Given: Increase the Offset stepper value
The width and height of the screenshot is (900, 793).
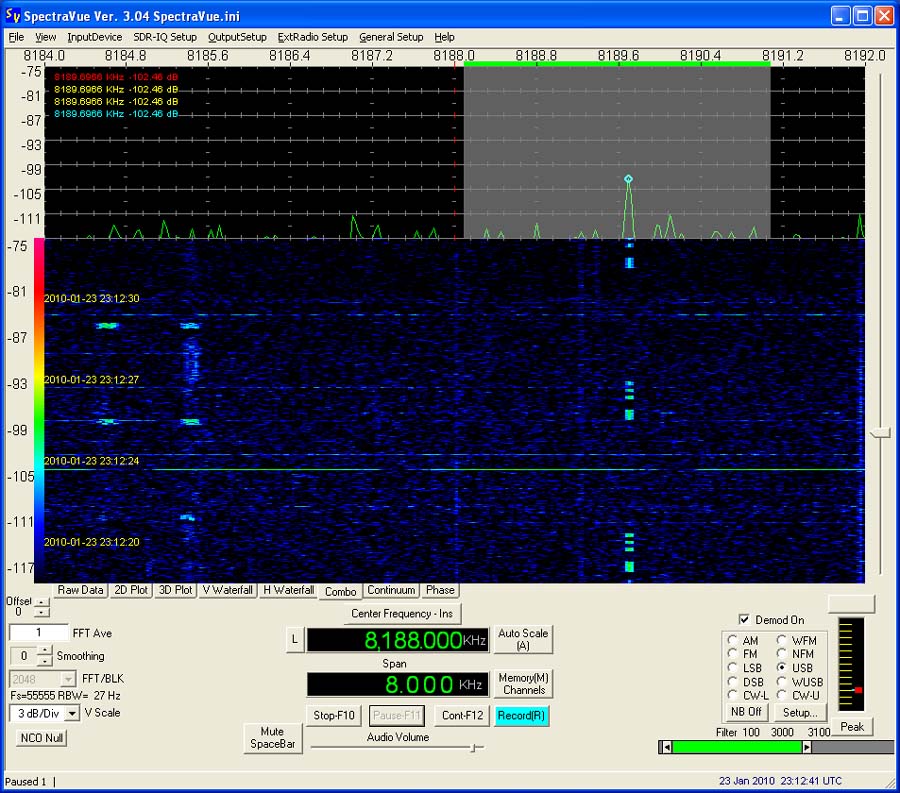Looking at the screenshot, I should (42, 602).
